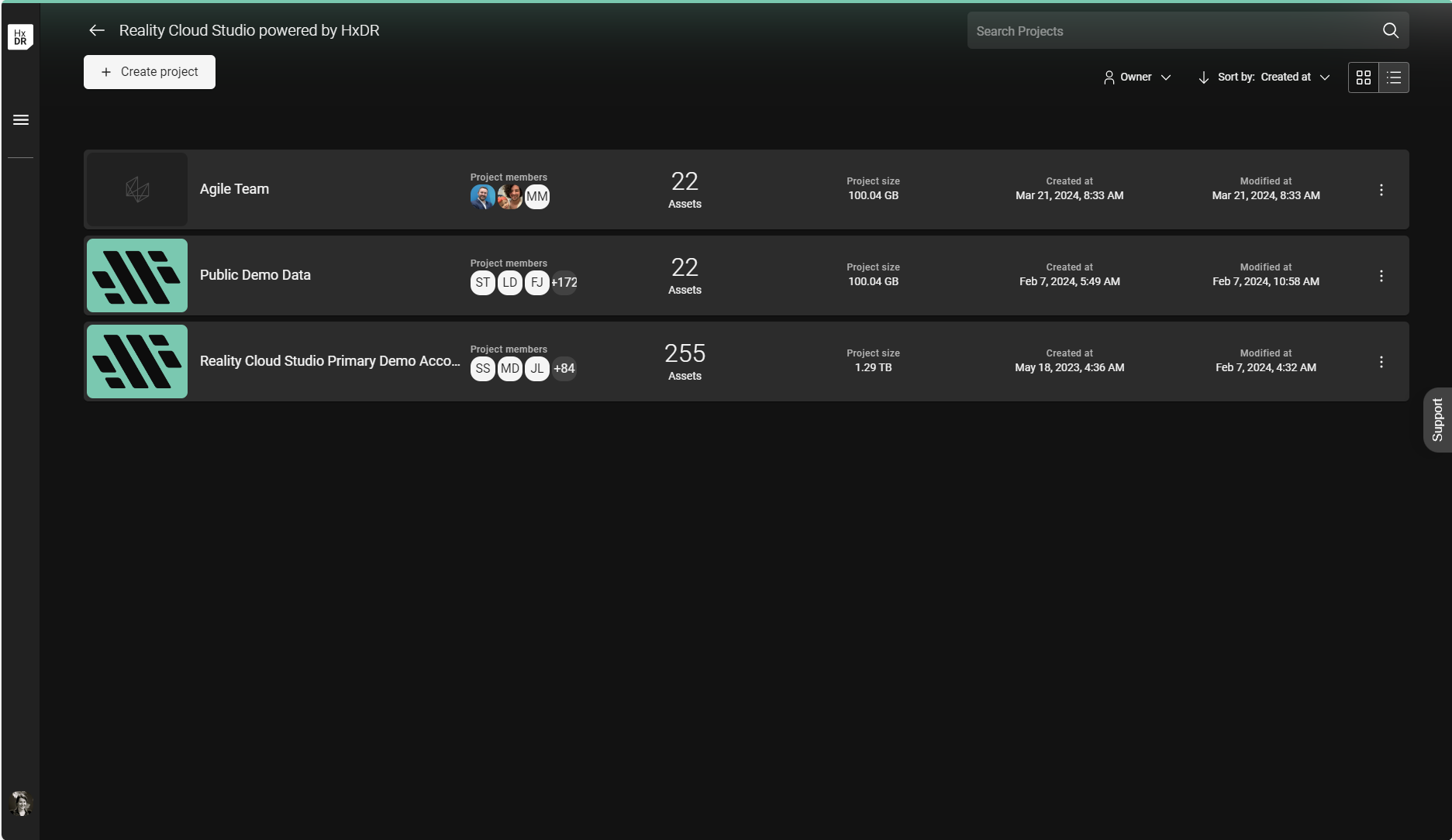The width and height of the screenshot is (1452, 840).
Task: Click the MM member avatar in Agile Team
Action: pyautogui.click(x=536, y=197)
